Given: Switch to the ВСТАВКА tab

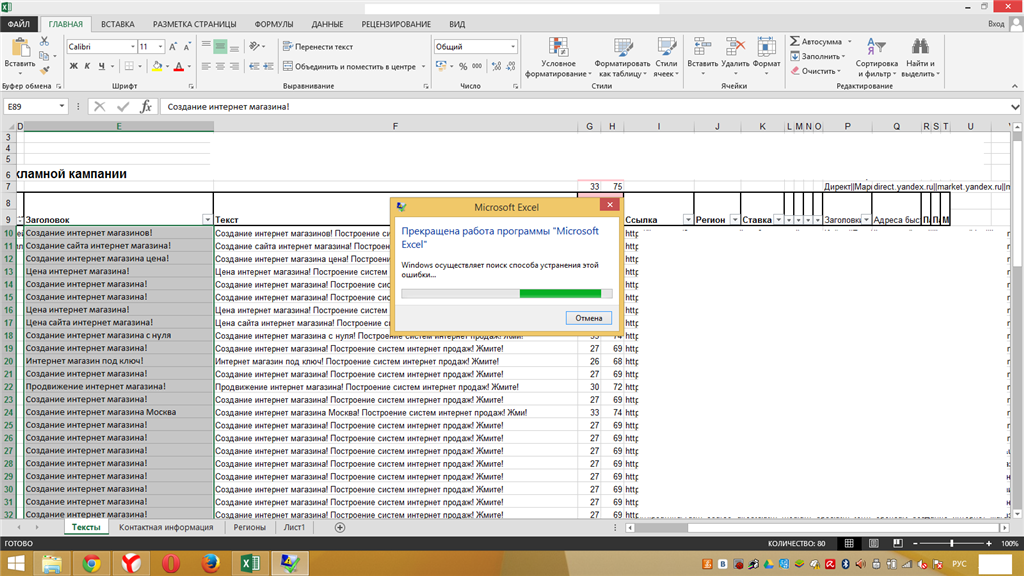Looking at the screenshot, I should click(x=118, y=24).
